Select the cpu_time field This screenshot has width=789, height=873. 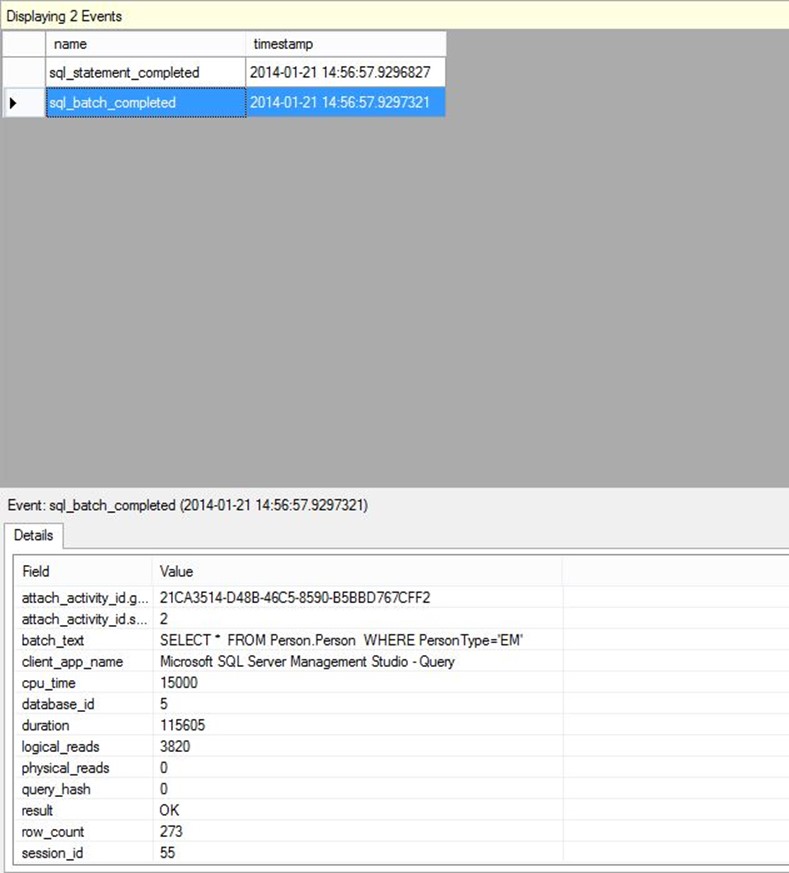click(x=48, y=683)
